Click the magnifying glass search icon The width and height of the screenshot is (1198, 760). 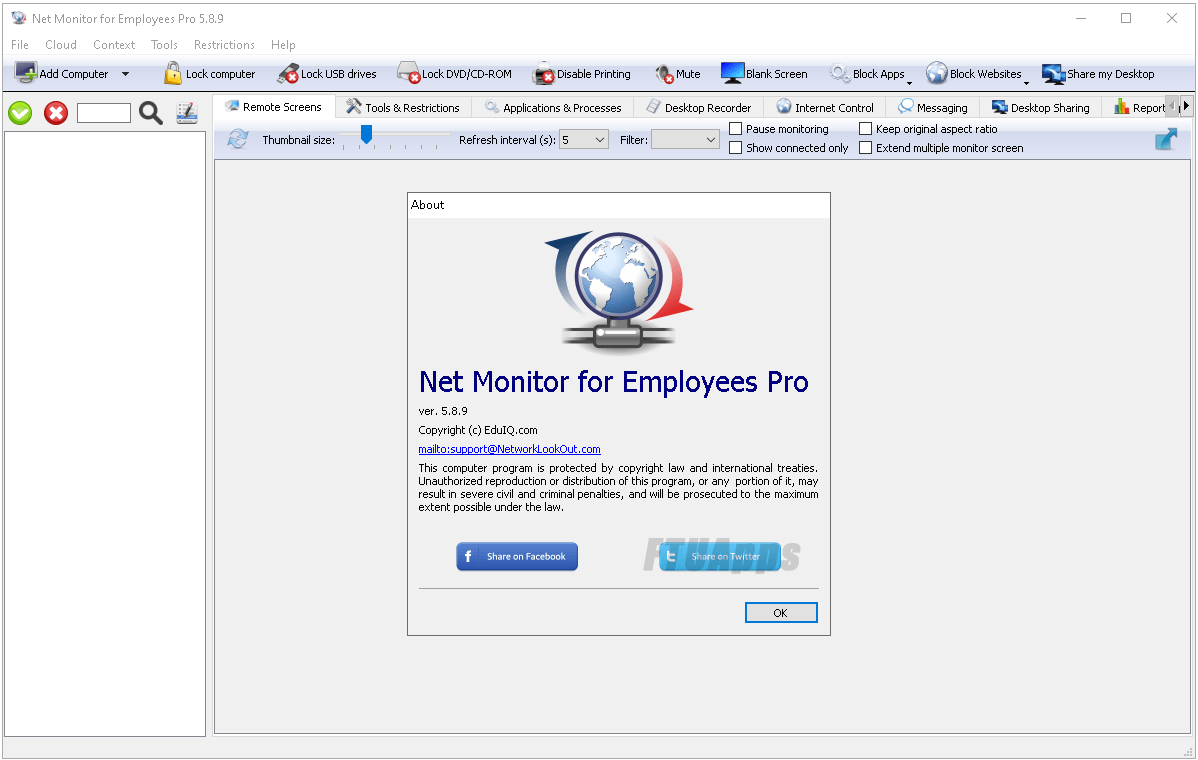click(x=151, y=113)
